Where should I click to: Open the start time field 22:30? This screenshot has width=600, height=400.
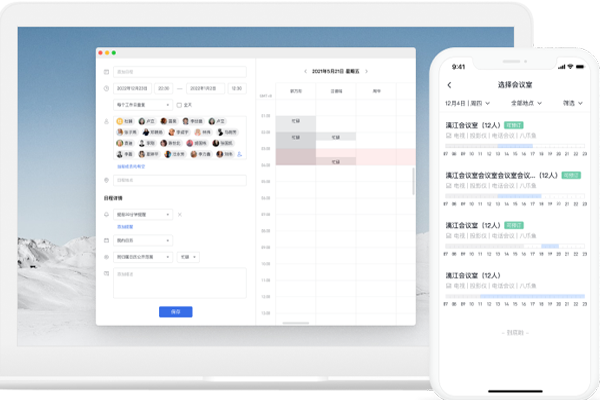pyautogui.click(x=164, y=88)
